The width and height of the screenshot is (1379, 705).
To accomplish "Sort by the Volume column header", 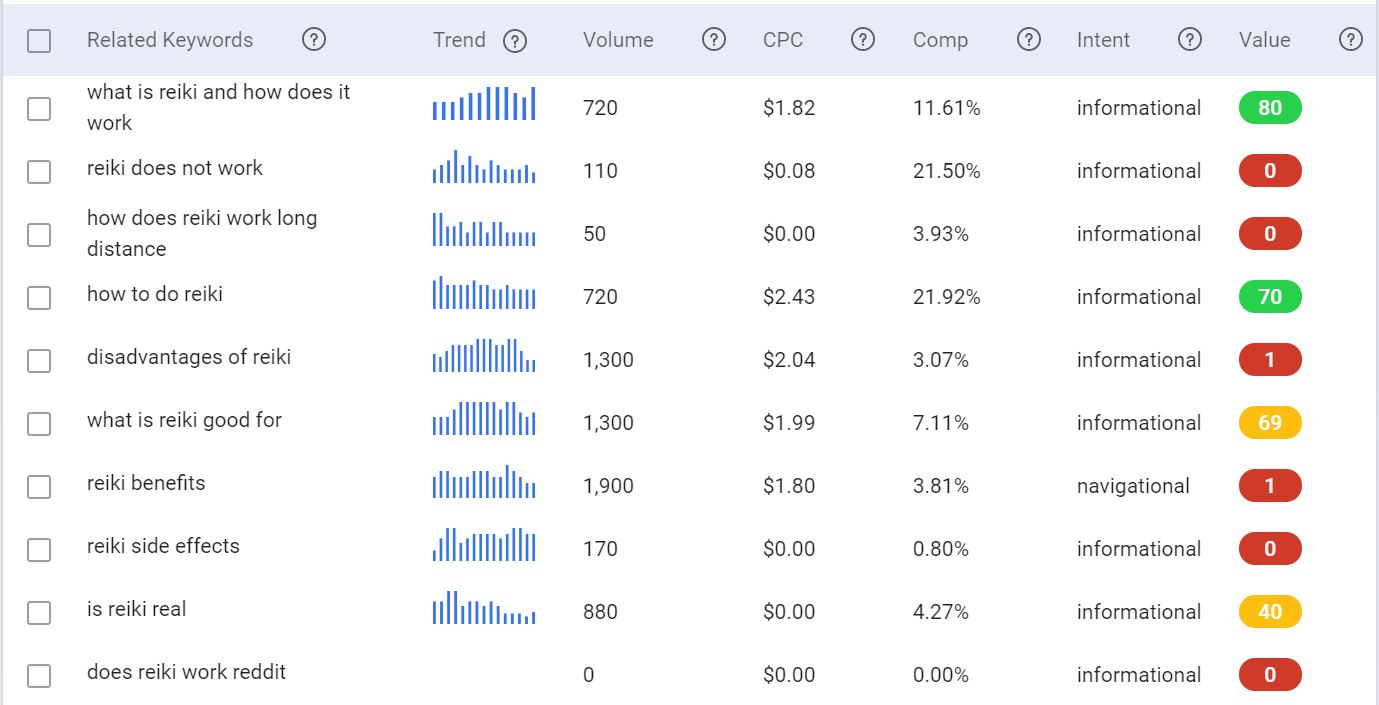I will 618,40.
